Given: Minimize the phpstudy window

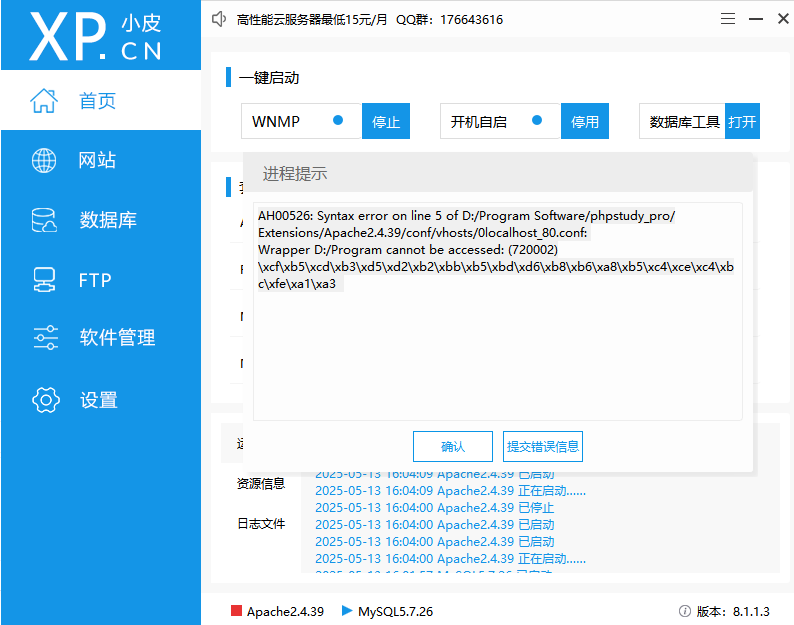Looking at the screenshot, I should click(x=756, y=19).
